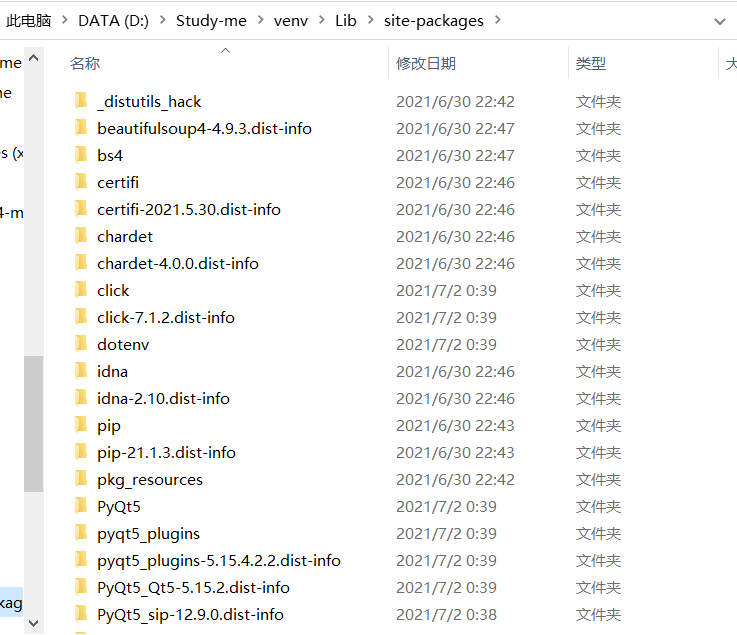Click the PyQt5_sip-12.9.0.dist-info folder icon
Viewport: 737px width, 635px height.
click(81, 614)
